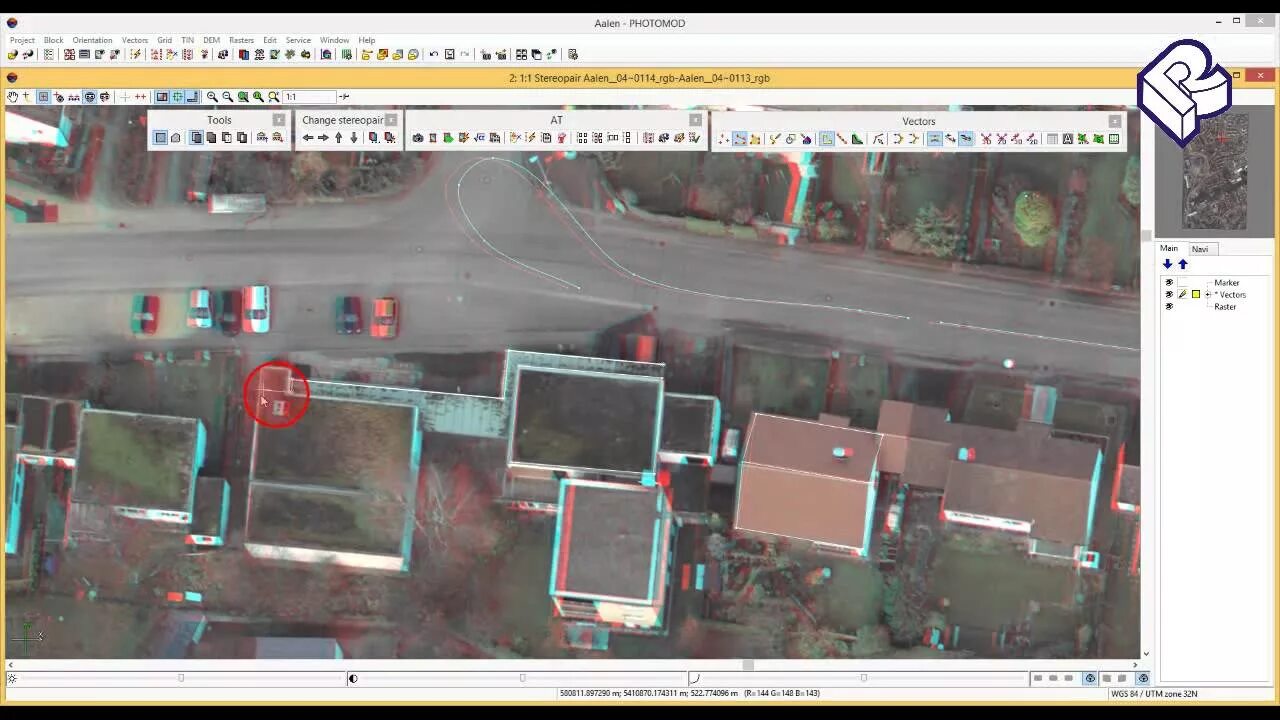
Task: Select the pan hand tool
Action: tap(12, 97)
